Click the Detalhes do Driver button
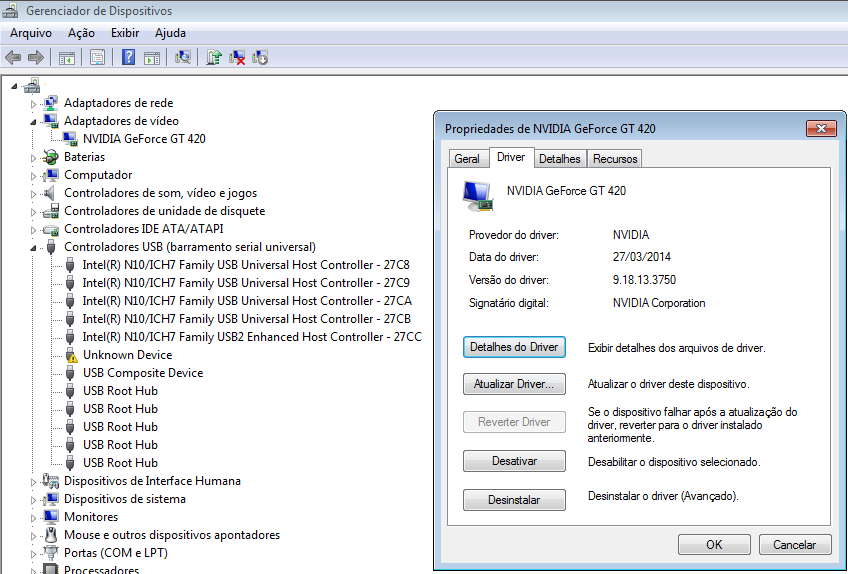This screenshot has height=574, width=848. click(514, 347)
